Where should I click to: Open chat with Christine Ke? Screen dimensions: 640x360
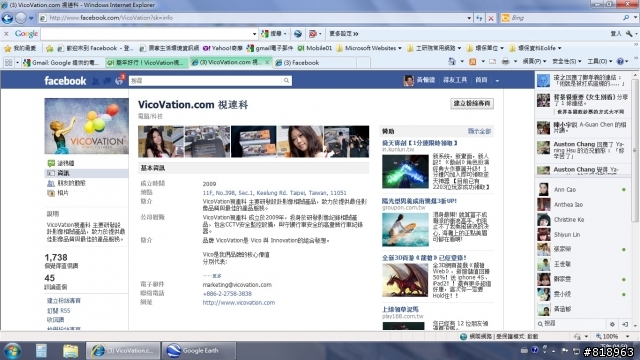click(x=582, y=220)
